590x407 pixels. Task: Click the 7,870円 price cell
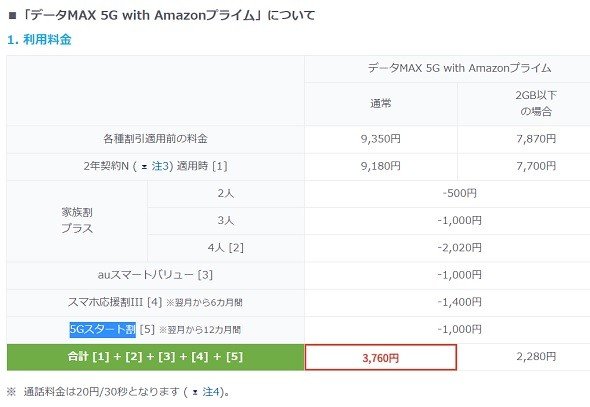[536, 139]
